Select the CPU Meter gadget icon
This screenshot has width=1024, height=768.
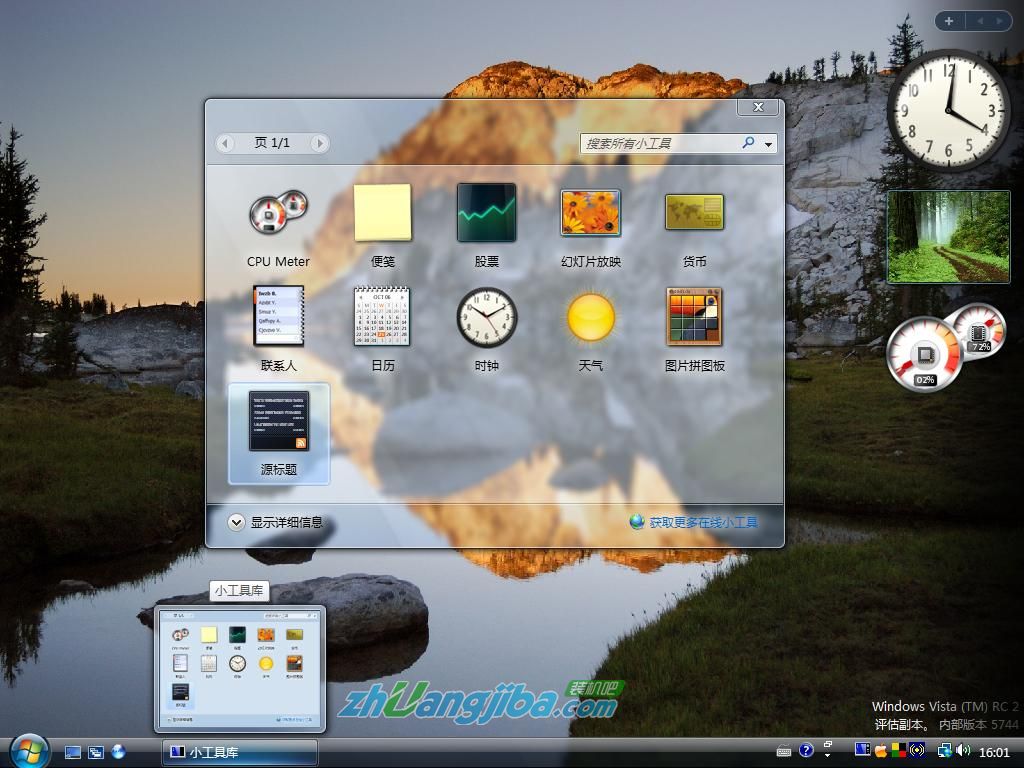click(x=278, y=213)
